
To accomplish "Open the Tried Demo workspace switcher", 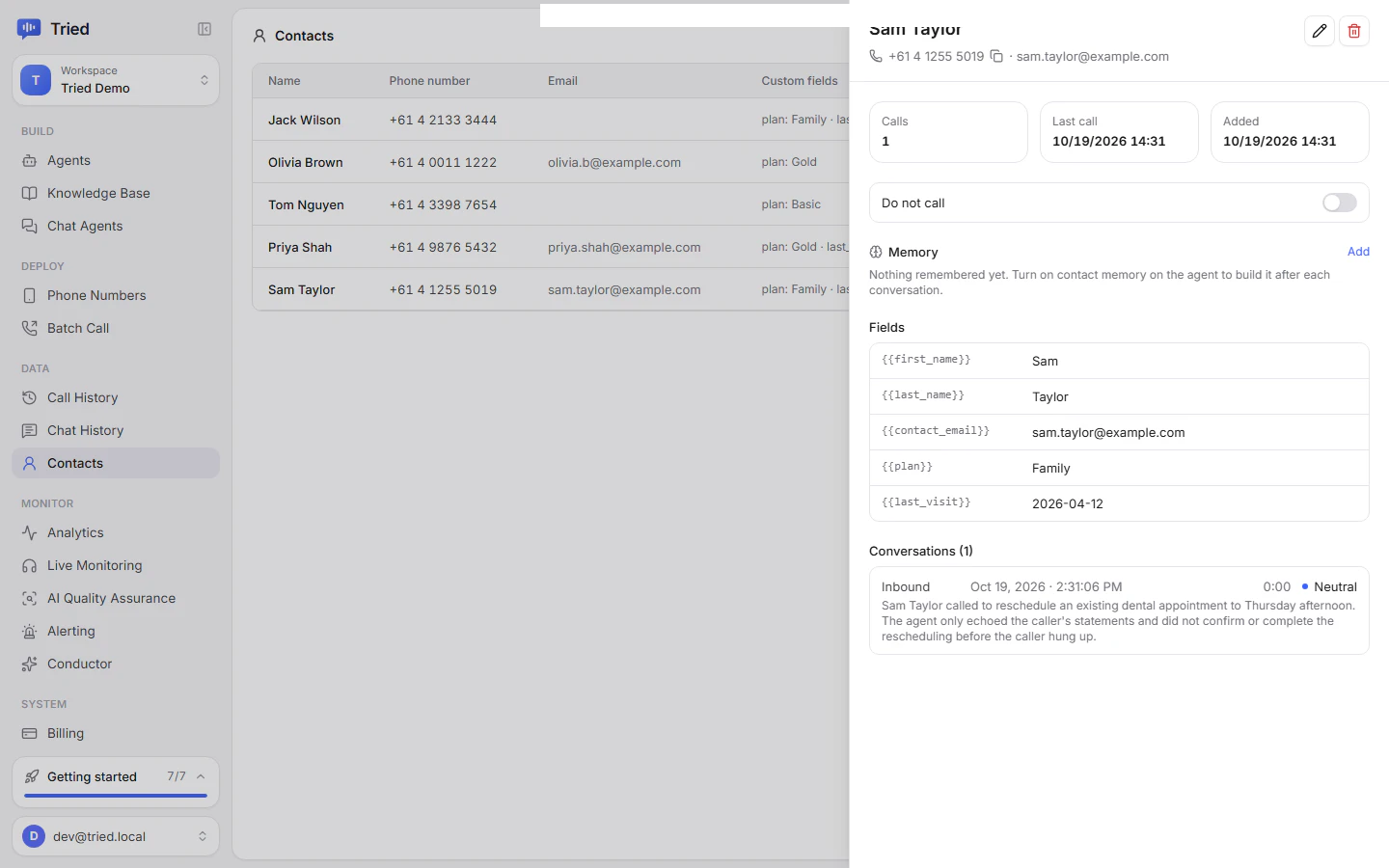I will pyautogui.click(x=116, y=80).
